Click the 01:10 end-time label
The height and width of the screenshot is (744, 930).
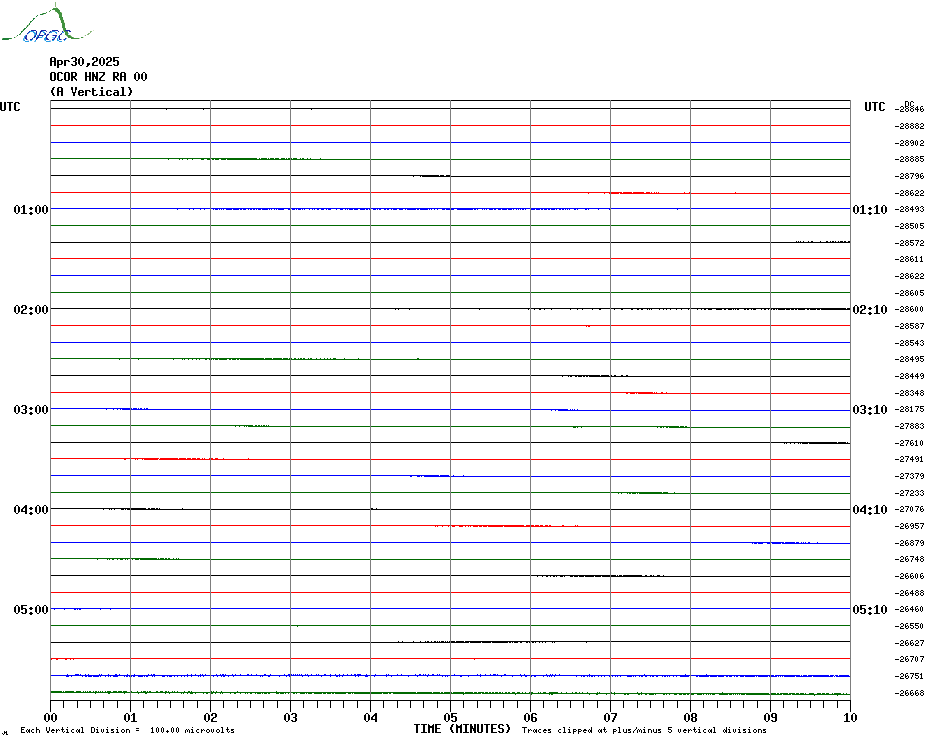[870, 209]
